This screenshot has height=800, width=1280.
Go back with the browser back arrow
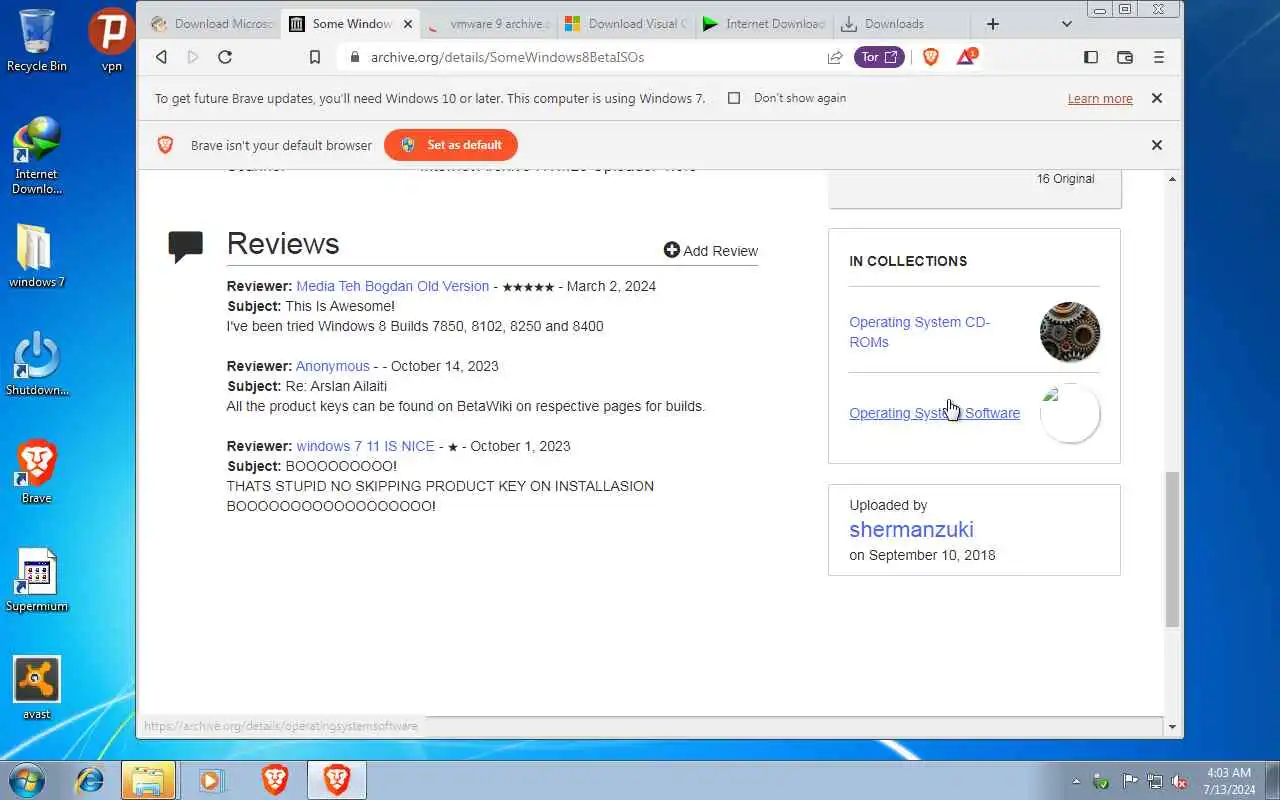(161, 57)
